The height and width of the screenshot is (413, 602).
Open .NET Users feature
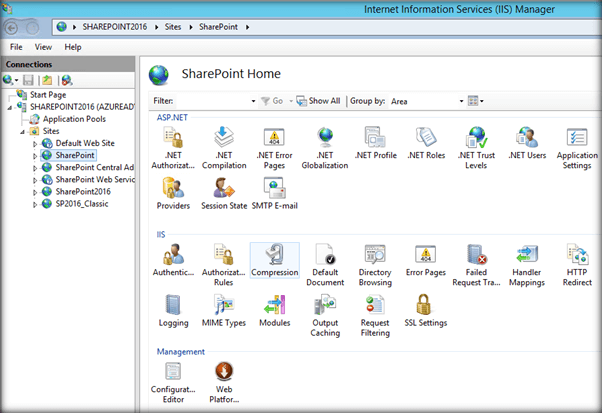click(x=527, y=144)
